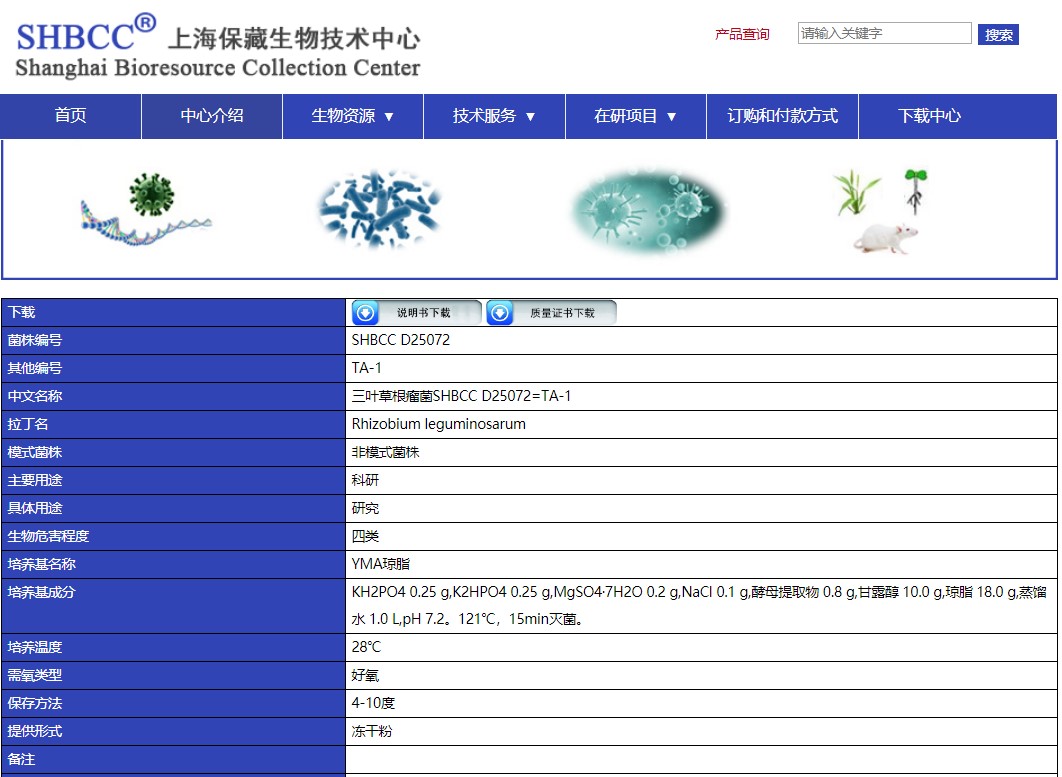
Task: Click the 请输入关键字 search input field
Action: 885,33
